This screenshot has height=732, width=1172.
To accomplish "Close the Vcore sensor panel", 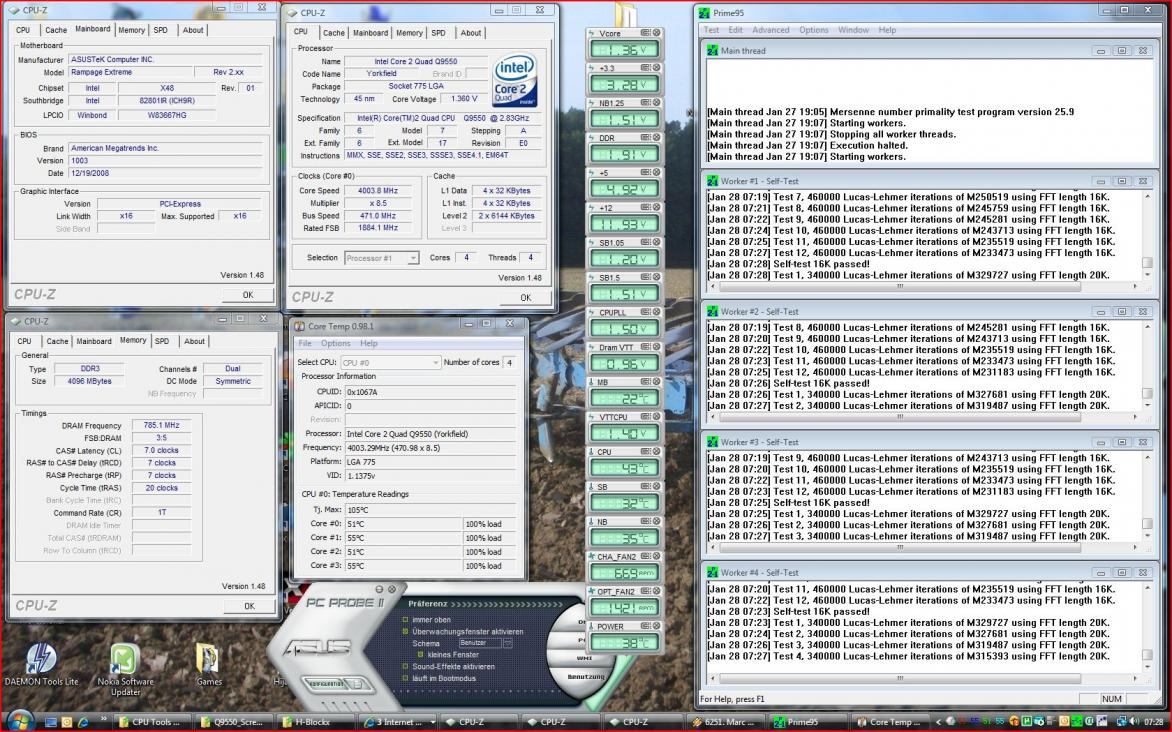I will [656, 33].
